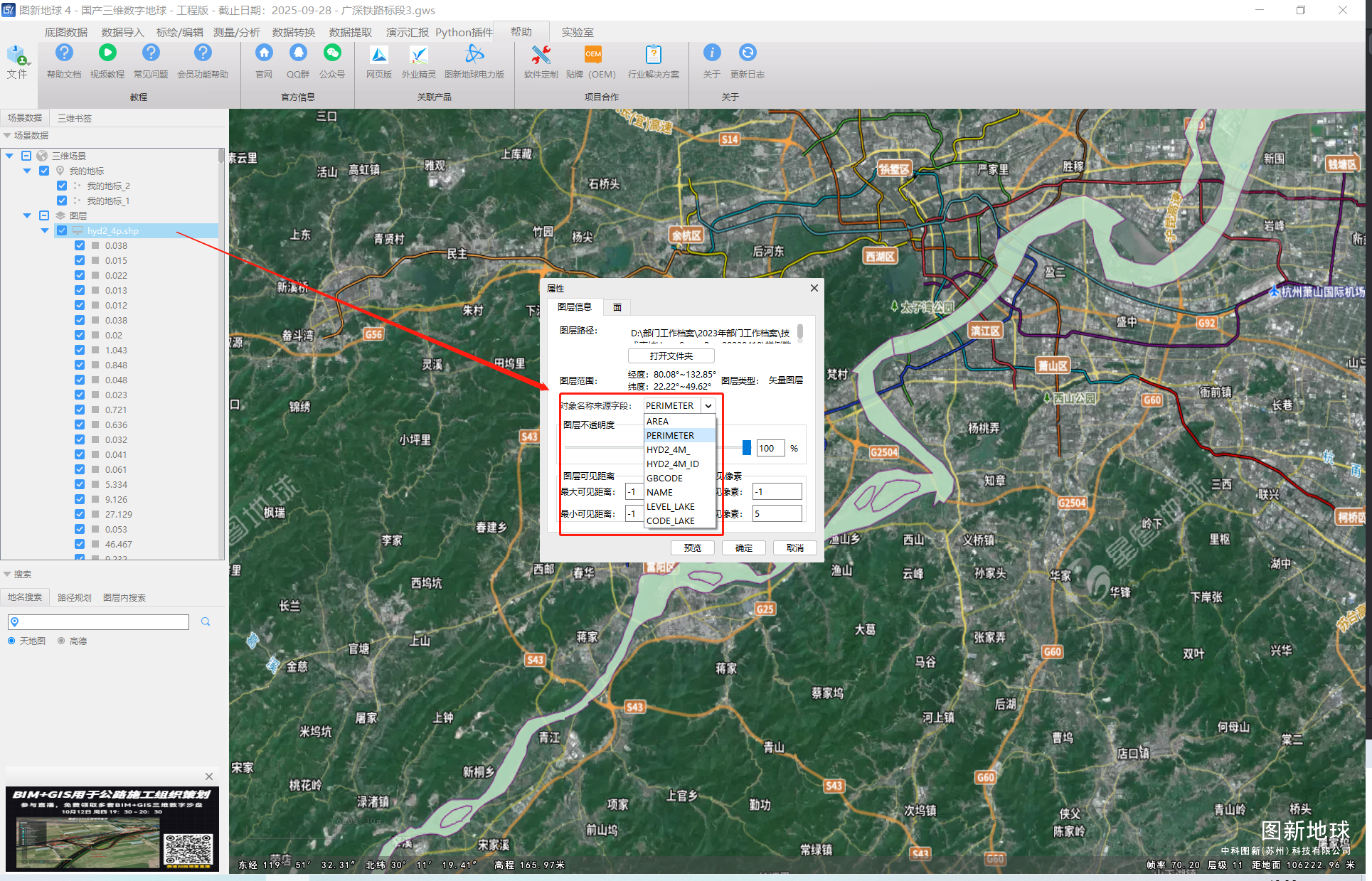Open the 软件定制 customization icon
Image resolution: width=1372 pixels, height=881 pixels.
(x=541, y=55)
